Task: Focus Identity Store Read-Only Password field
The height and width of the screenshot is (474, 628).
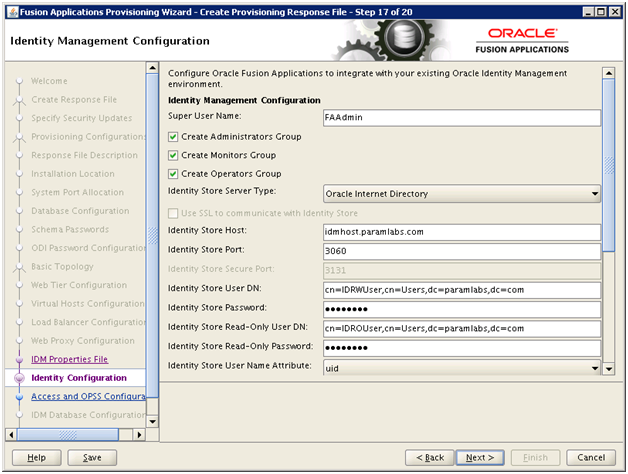Action: 462,348
